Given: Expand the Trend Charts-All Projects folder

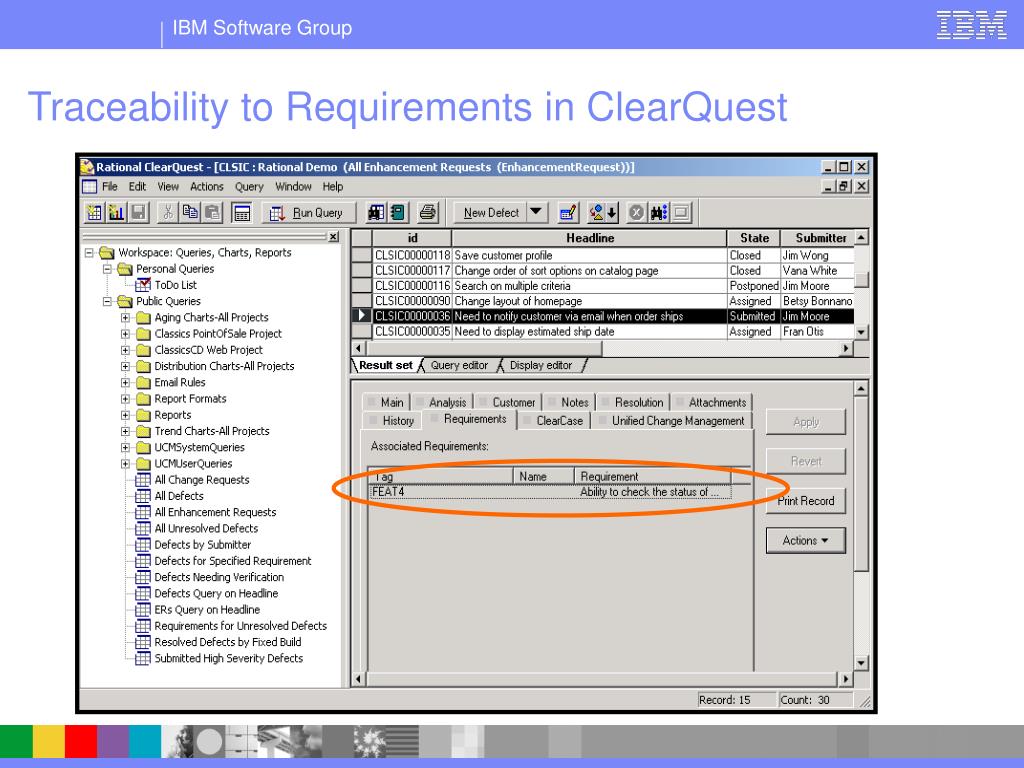Looking at the screenshot, I should click(125, 431).
